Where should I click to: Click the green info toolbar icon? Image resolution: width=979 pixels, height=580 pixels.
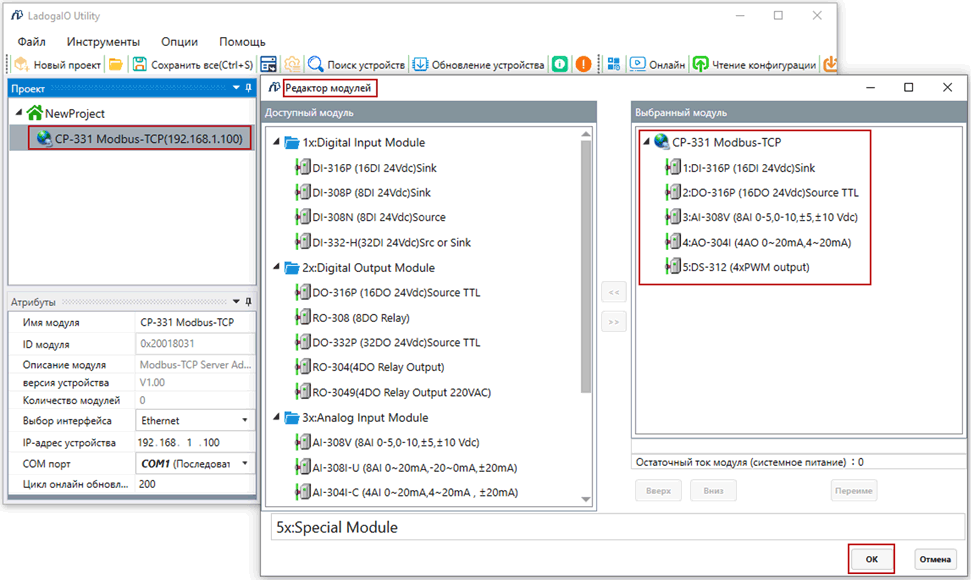(560, 64)
